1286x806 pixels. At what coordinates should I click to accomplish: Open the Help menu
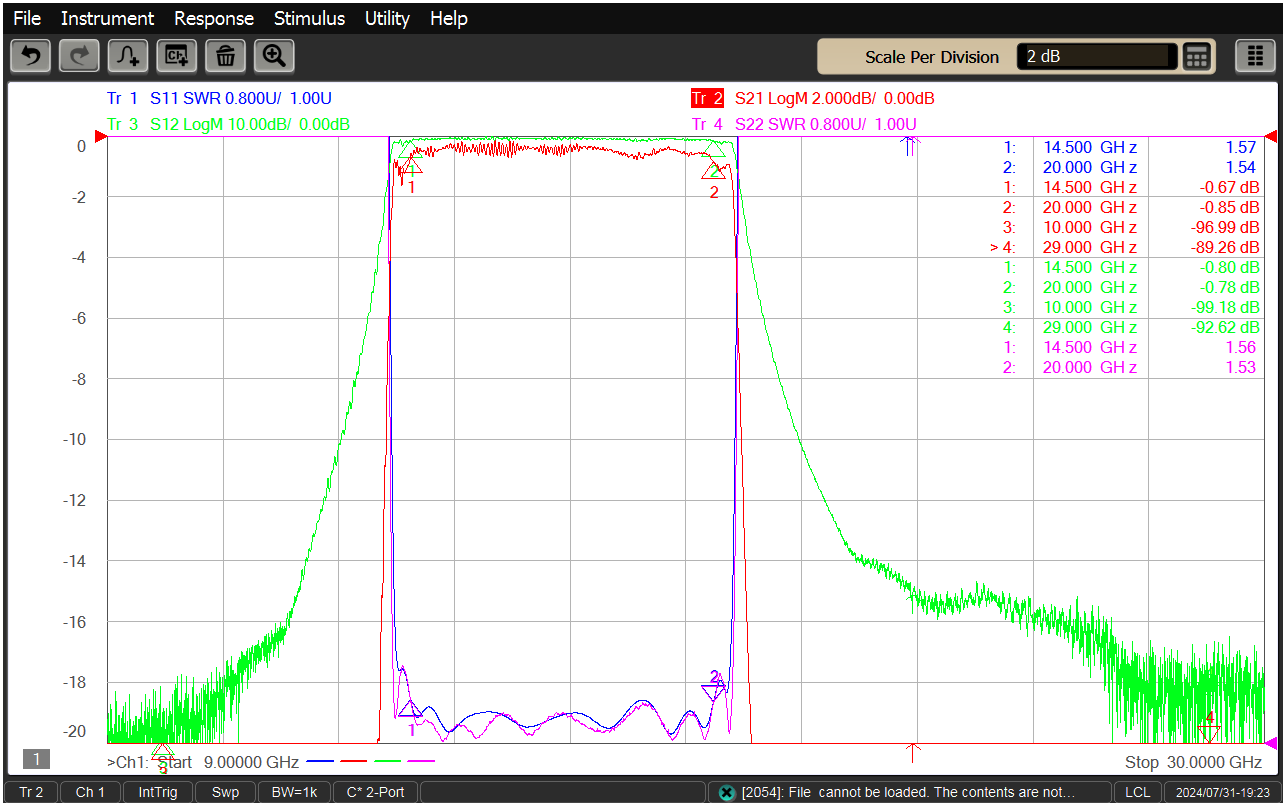point(449,18)
